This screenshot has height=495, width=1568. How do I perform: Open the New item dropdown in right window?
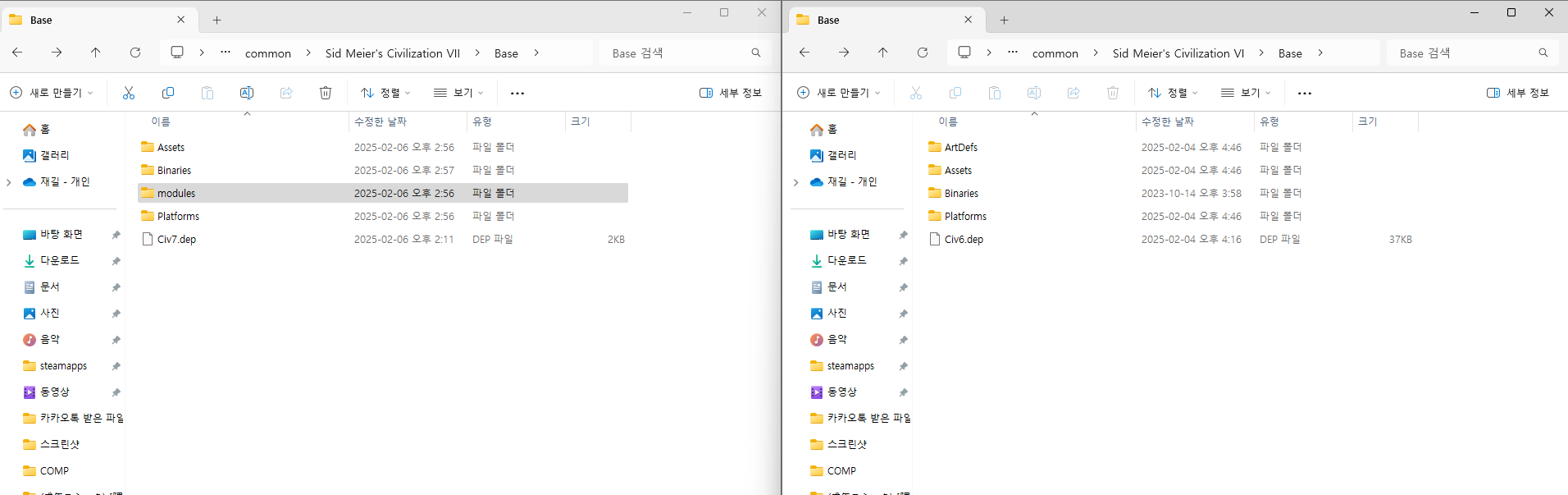pyautogui.click(x=838, y=93)
